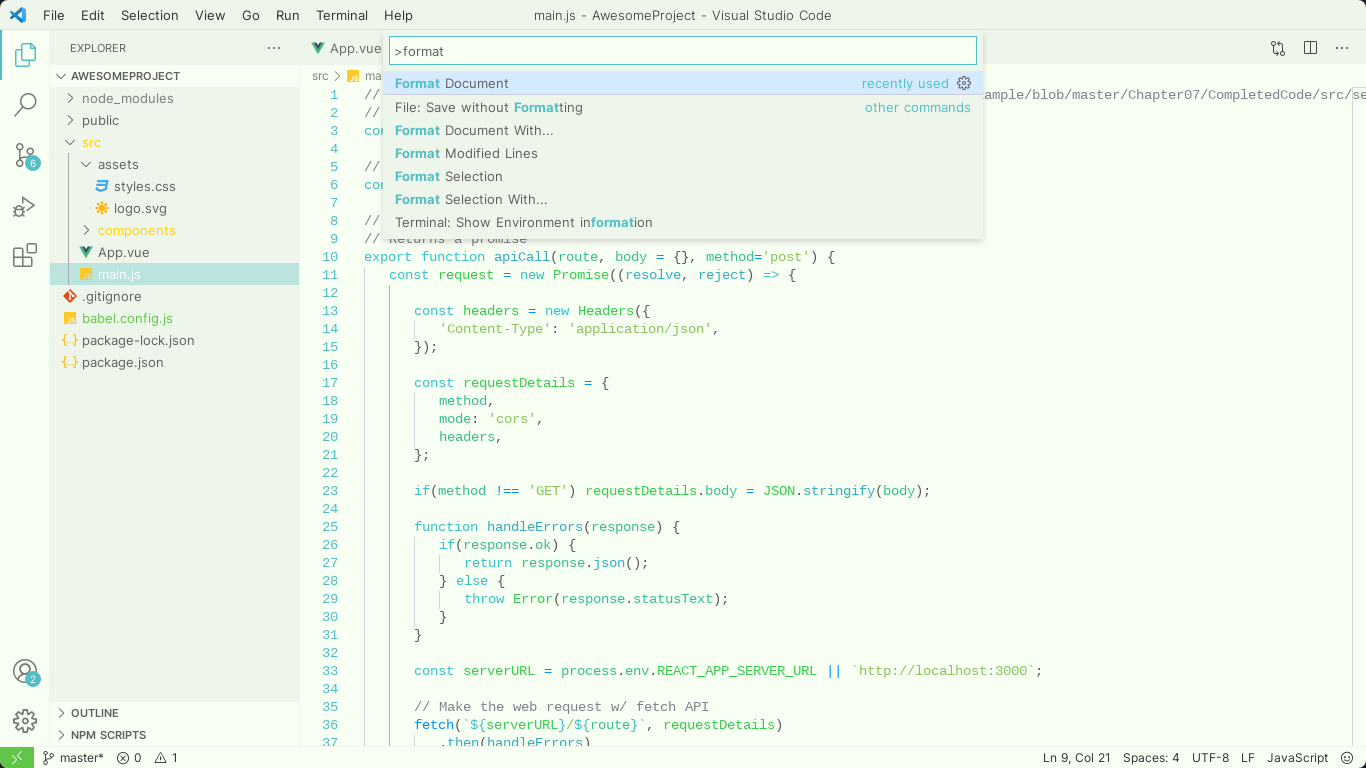The image size is (1366, 768).
Task: Show warnings count in status bar
Action: [x=166, y=757]
